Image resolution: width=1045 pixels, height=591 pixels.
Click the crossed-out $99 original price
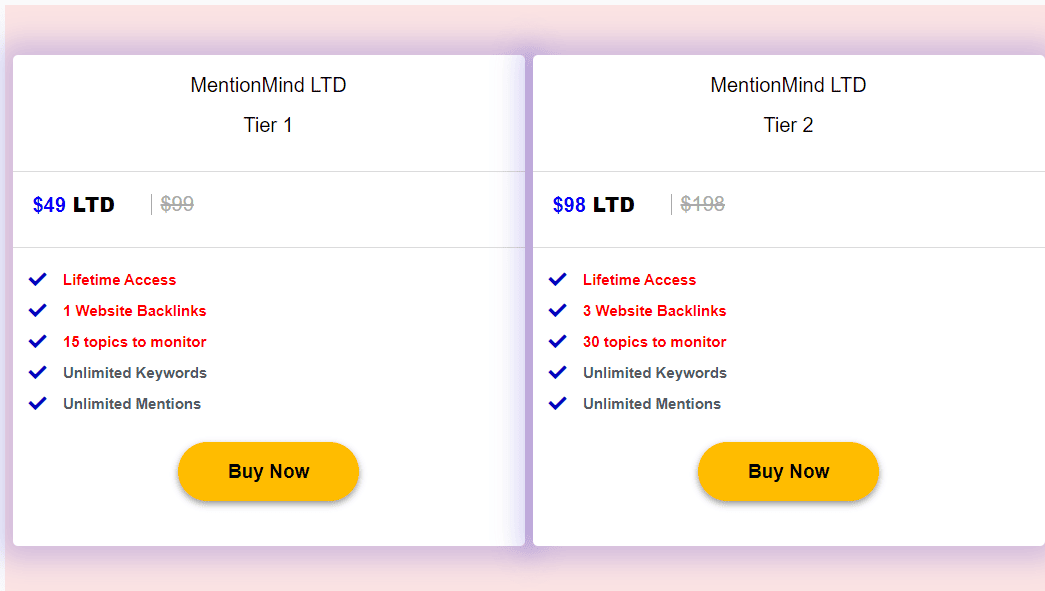click(176, 204)
